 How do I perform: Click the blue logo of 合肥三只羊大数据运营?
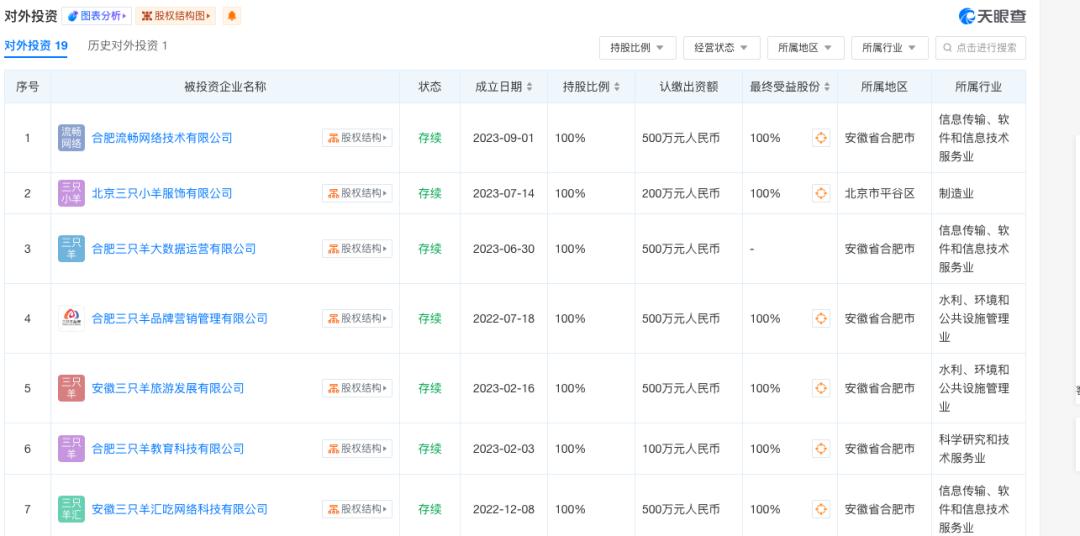click(72, 249)
